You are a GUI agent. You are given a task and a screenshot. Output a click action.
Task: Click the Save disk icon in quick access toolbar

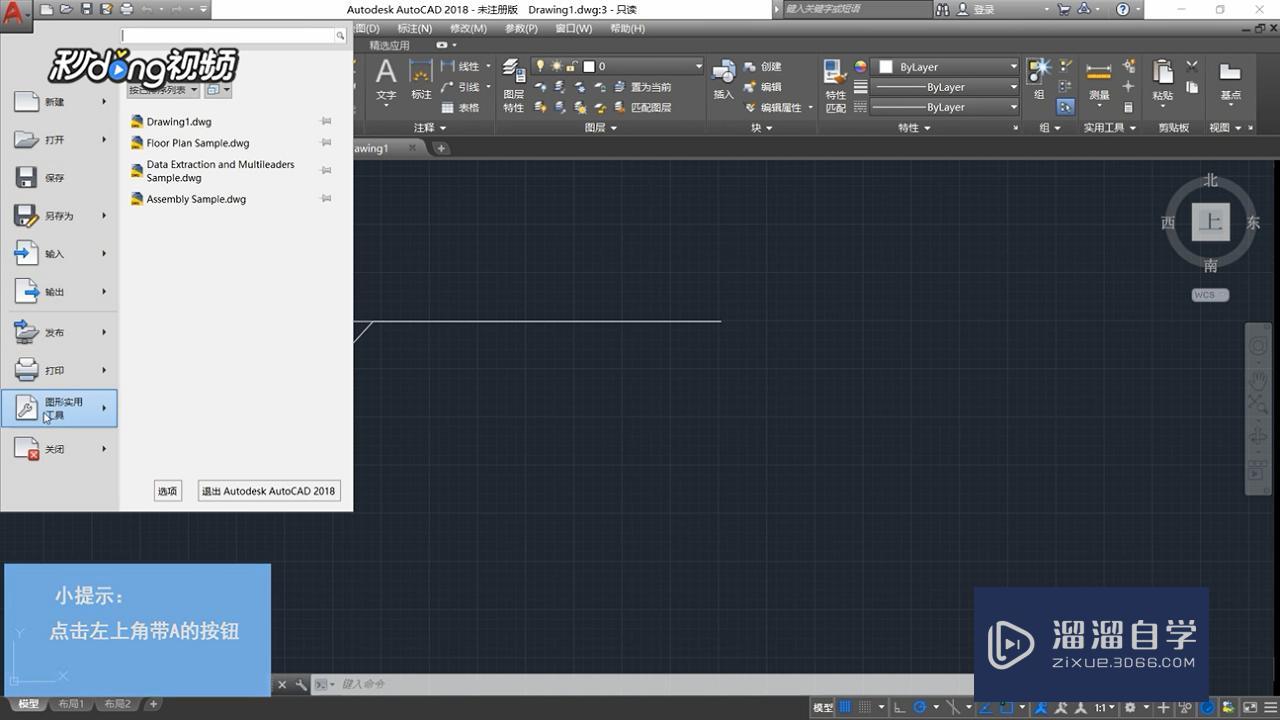pyautogui.click(x=86, y=9)
